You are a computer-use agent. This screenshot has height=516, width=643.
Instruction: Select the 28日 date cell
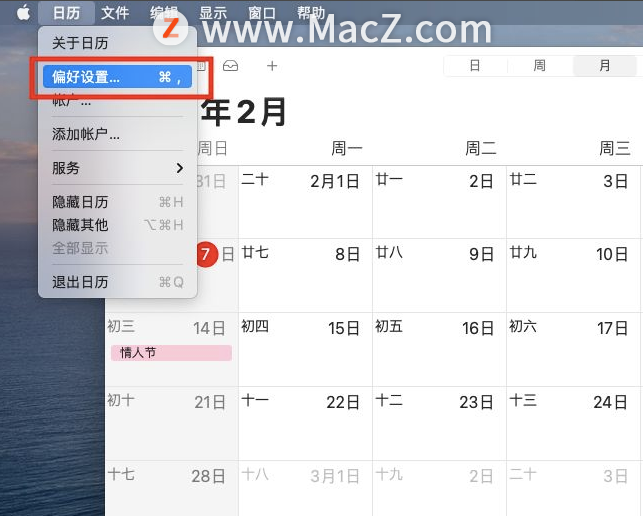[x=171, y=488]
